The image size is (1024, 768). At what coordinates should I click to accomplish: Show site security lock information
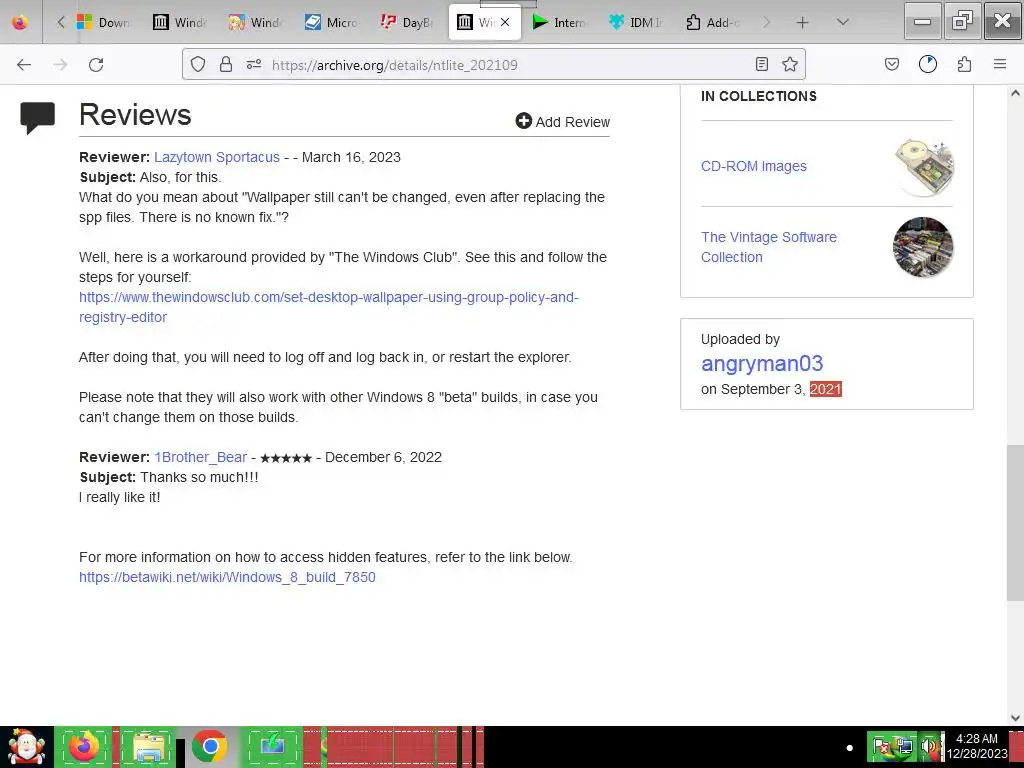coord(226,64)
